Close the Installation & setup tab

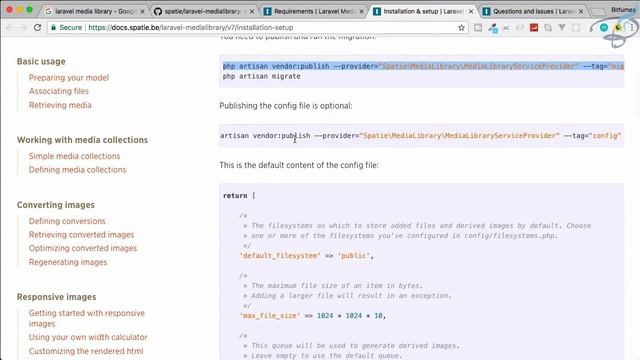point(471,11)
